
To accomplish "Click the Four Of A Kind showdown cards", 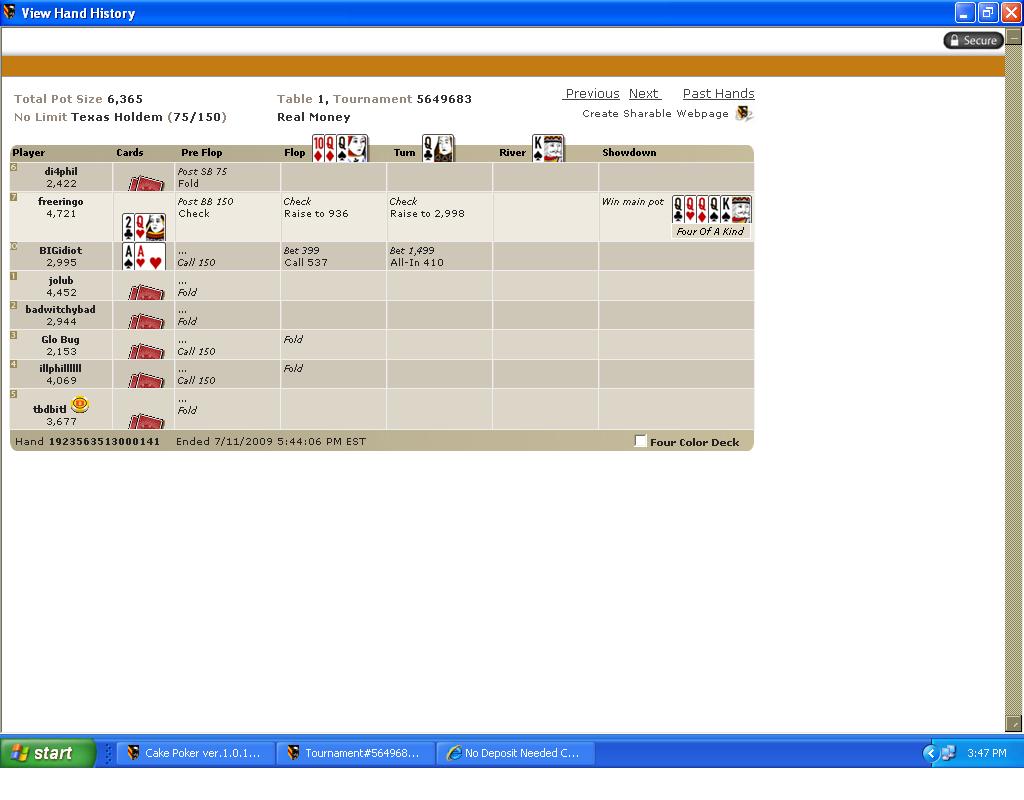I will (x=711, y=210).
